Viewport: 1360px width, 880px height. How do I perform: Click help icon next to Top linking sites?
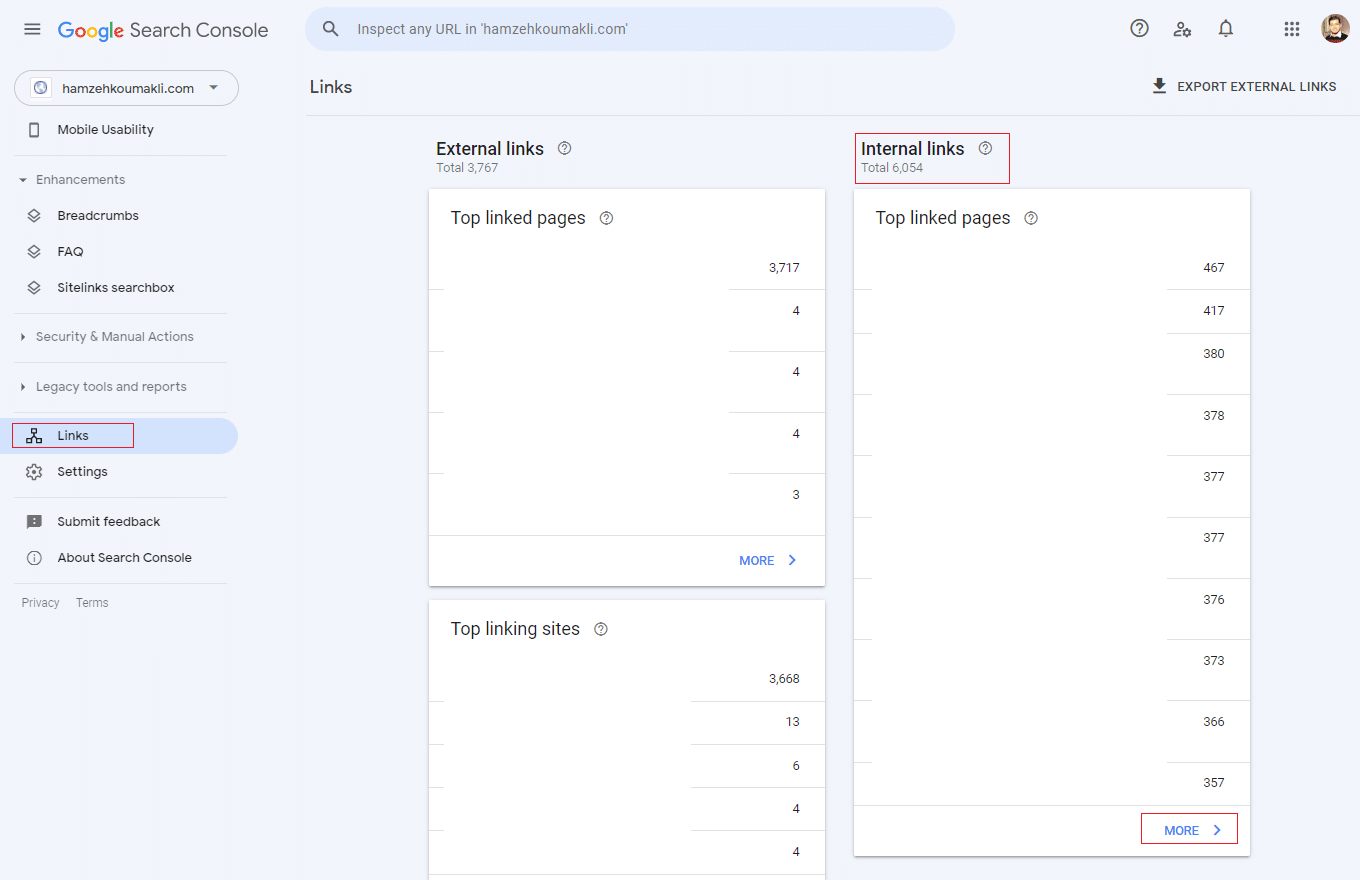(x=601, y=629)
